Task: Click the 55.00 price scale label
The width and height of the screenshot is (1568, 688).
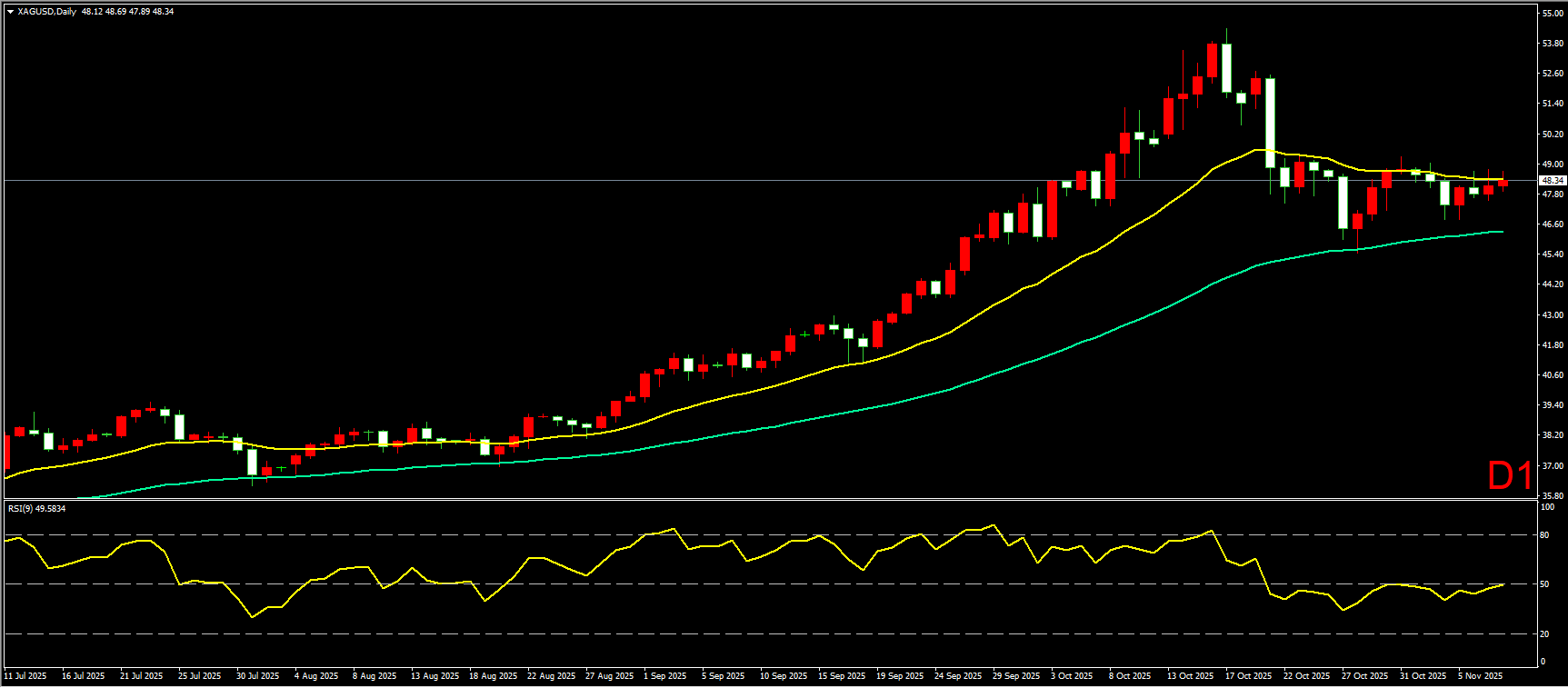Action: [1553, 14]
